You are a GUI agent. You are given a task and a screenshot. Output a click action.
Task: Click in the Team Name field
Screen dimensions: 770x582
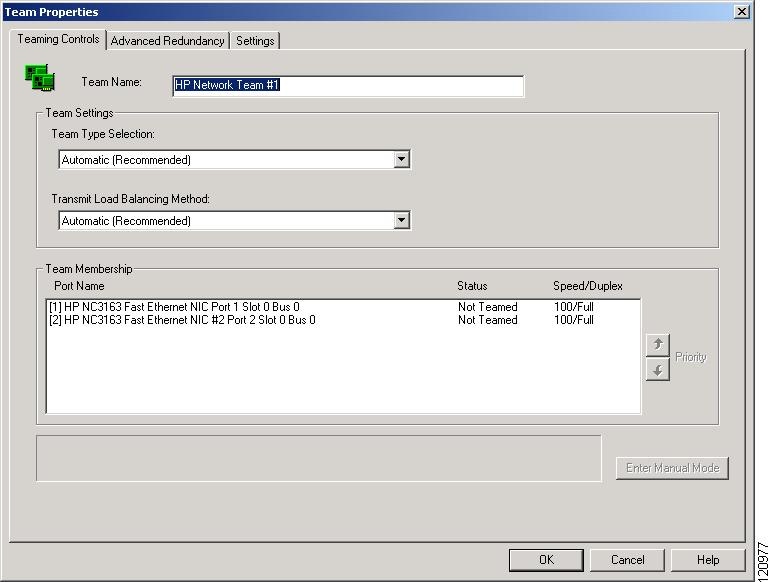[x=348, y=86]
